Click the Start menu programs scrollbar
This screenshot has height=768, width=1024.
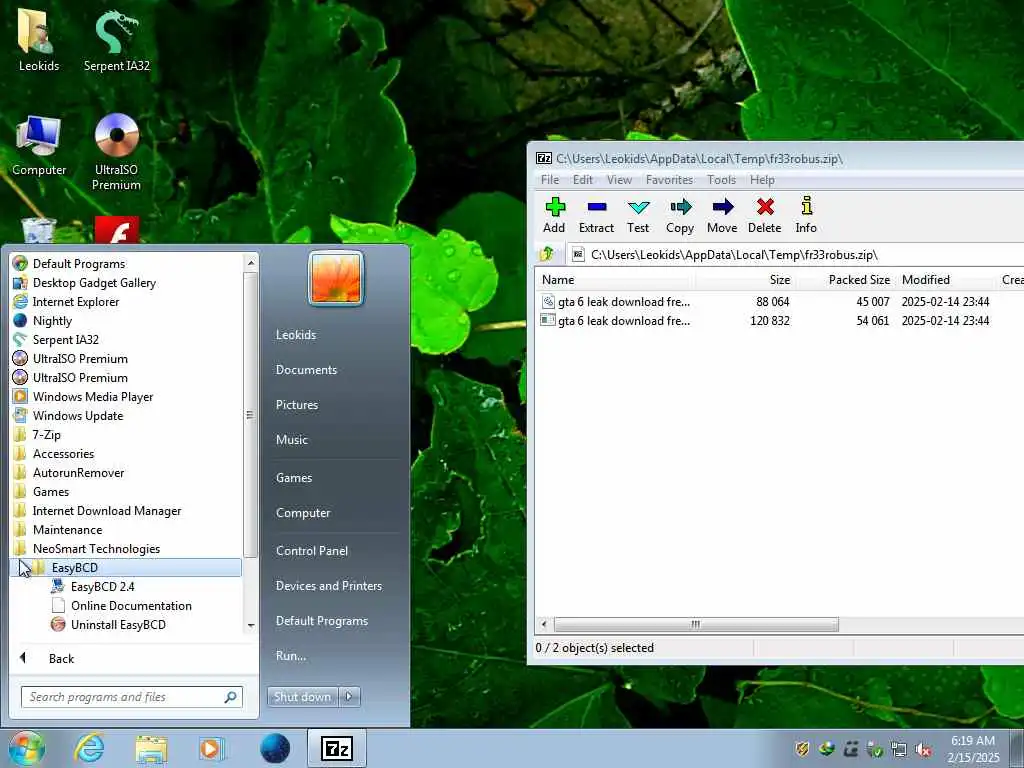[x=250, y=415]
